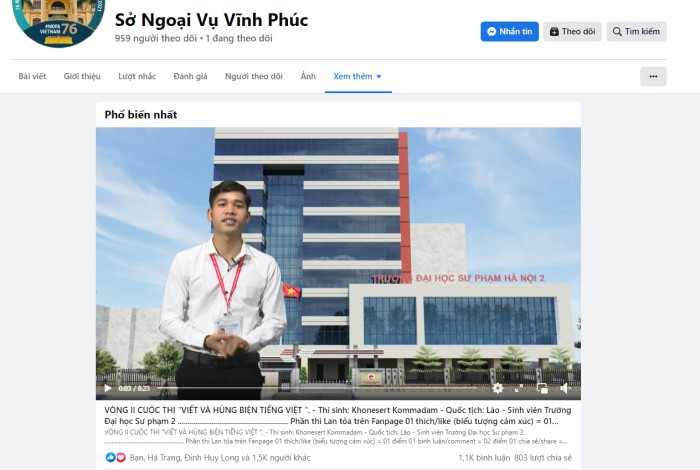Open the Giới thiệu tab
This screenshot has width=700, height=470.
tap(82, 76)
